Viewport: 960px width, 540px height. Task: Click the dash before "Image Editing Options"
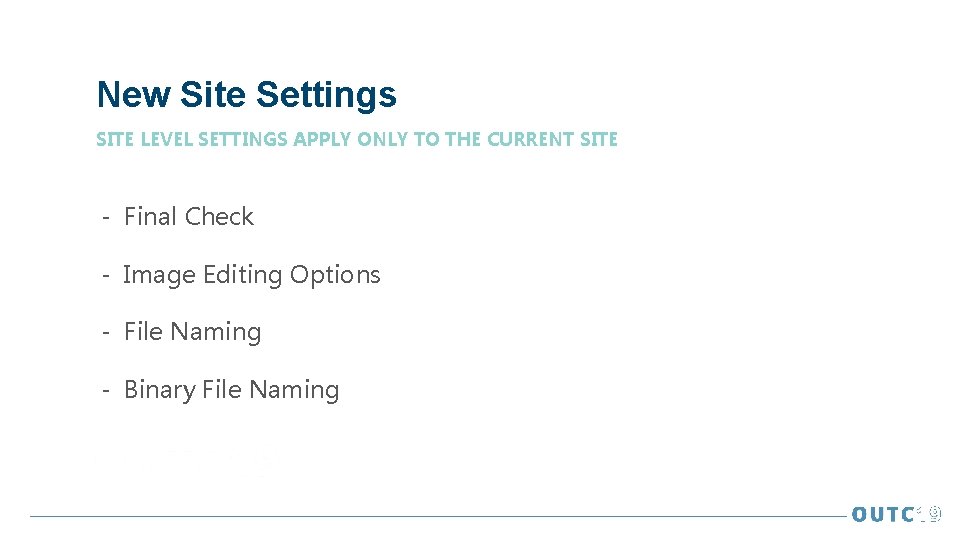(x=105, y=275)
